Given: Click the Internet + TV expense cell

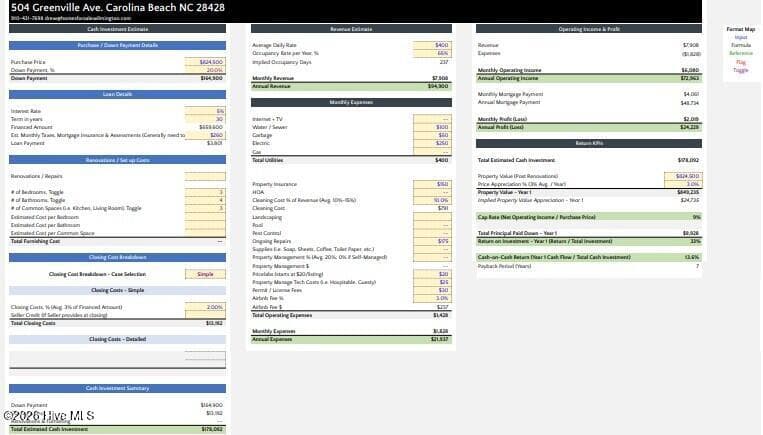Looking at the screenshot, I should 432,119.
